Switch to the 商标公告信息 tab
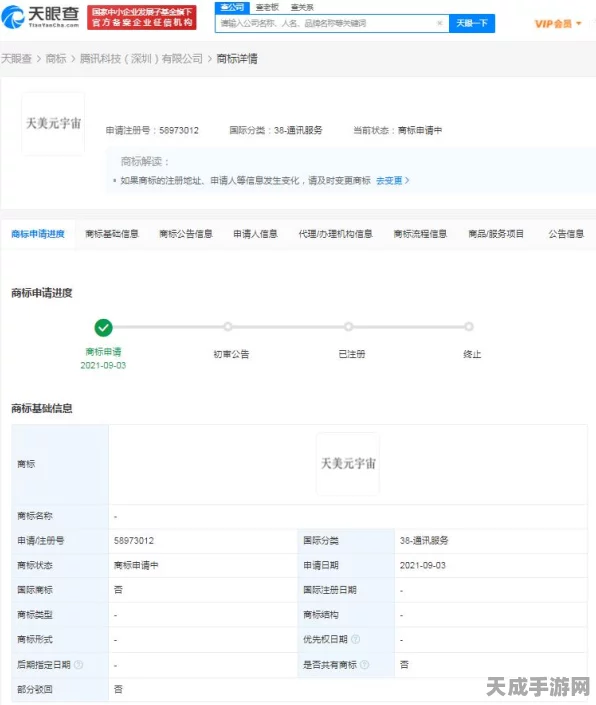Viewport: 596px width, 705px height. 186,234
